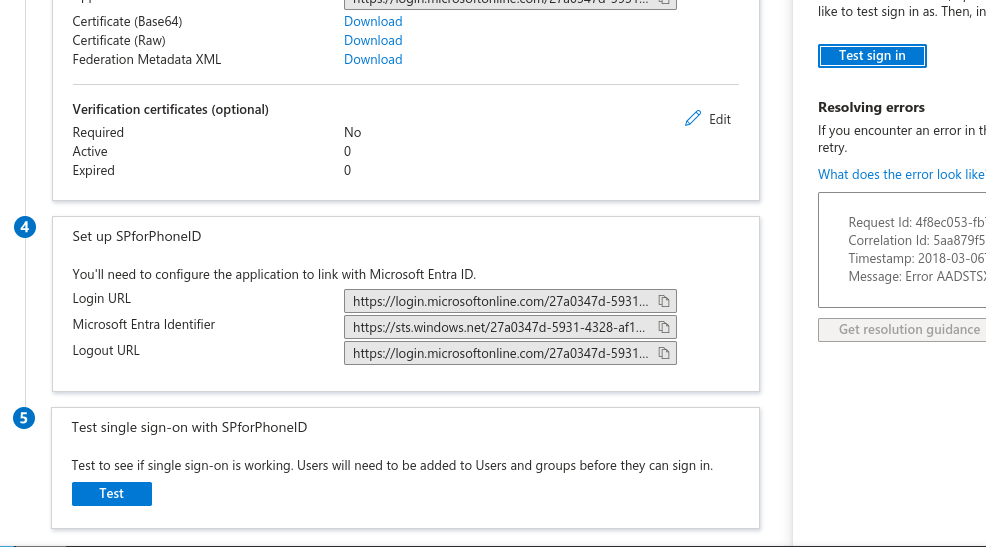Click the pencil icon beside Edit
This screenshot has width=986, height=547.
pyautogui.click(x=692, y=118)
